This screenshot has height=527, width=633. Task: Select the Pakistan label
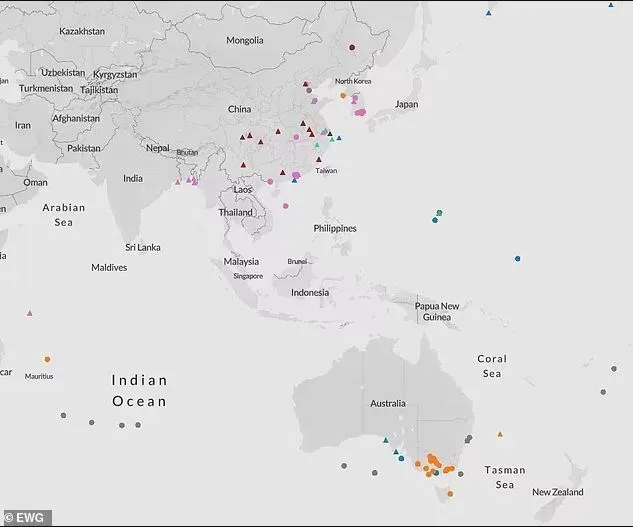click(84, 148)
